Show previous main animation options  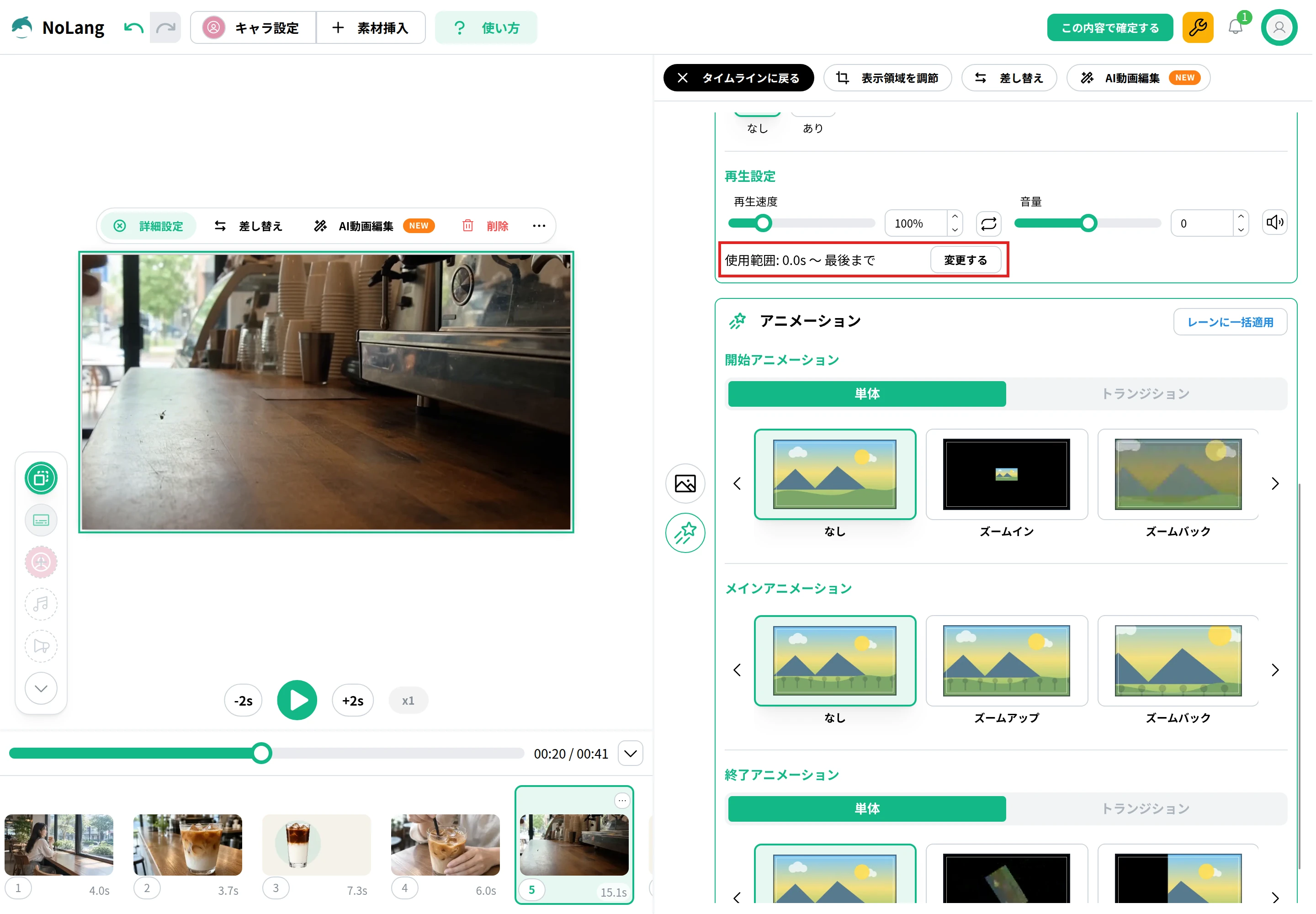point(737,670)
